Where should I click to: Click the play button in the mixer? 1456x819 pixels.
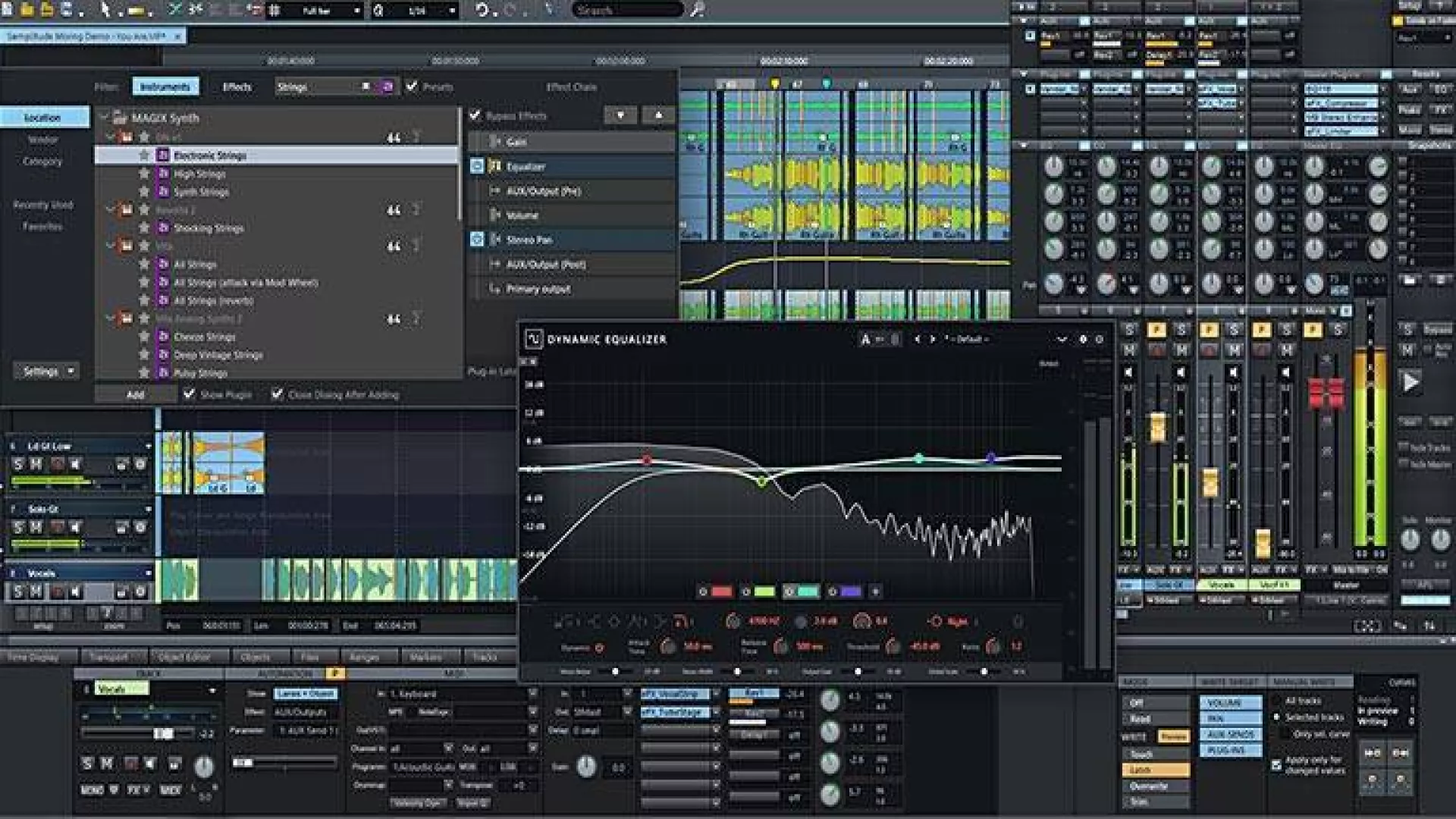pos(1410,381)
